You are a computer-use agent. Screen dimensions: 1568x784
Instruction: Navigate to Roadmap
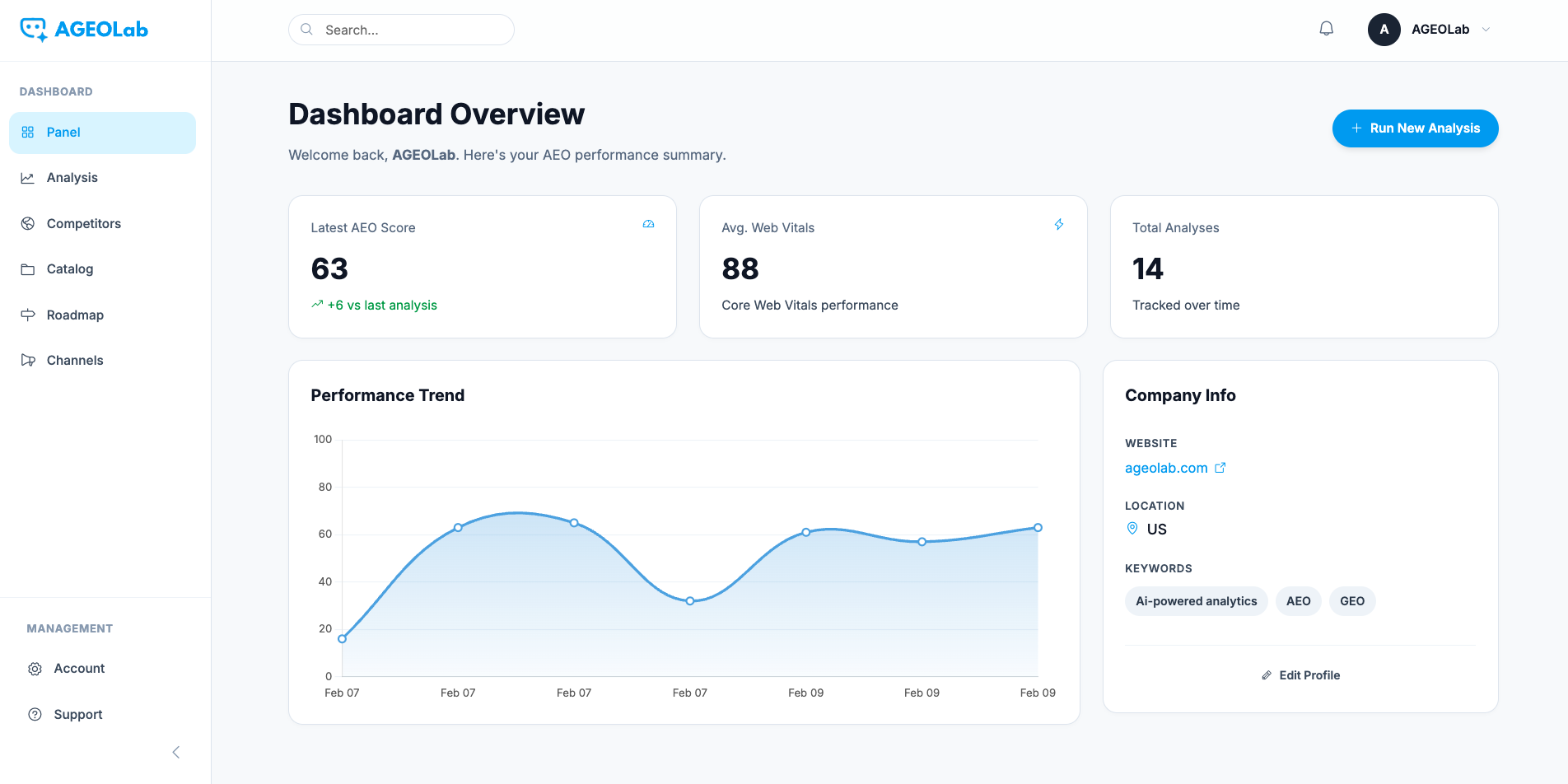point(75,315)
